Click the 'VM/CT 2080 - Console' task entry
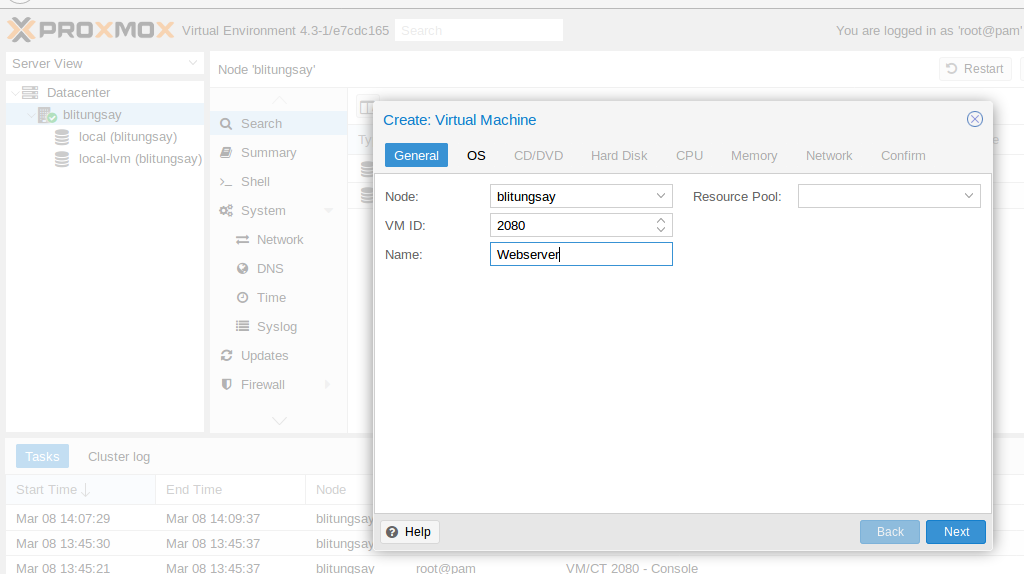This screenshot has height=574, width=1024. tap(632, 568)
